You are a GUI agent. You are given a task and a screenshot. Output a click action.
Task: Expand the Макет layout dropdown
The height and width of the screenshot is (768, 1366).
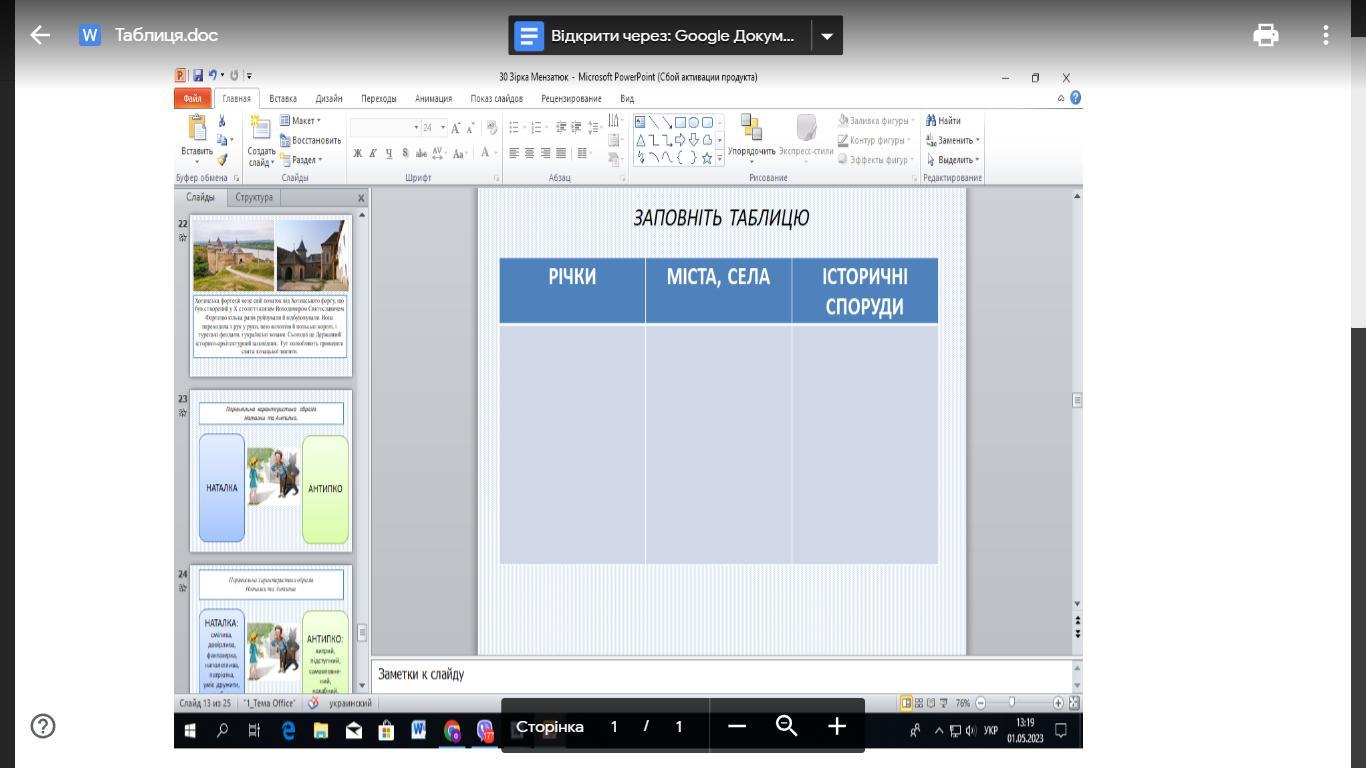(x=301, y=121)
